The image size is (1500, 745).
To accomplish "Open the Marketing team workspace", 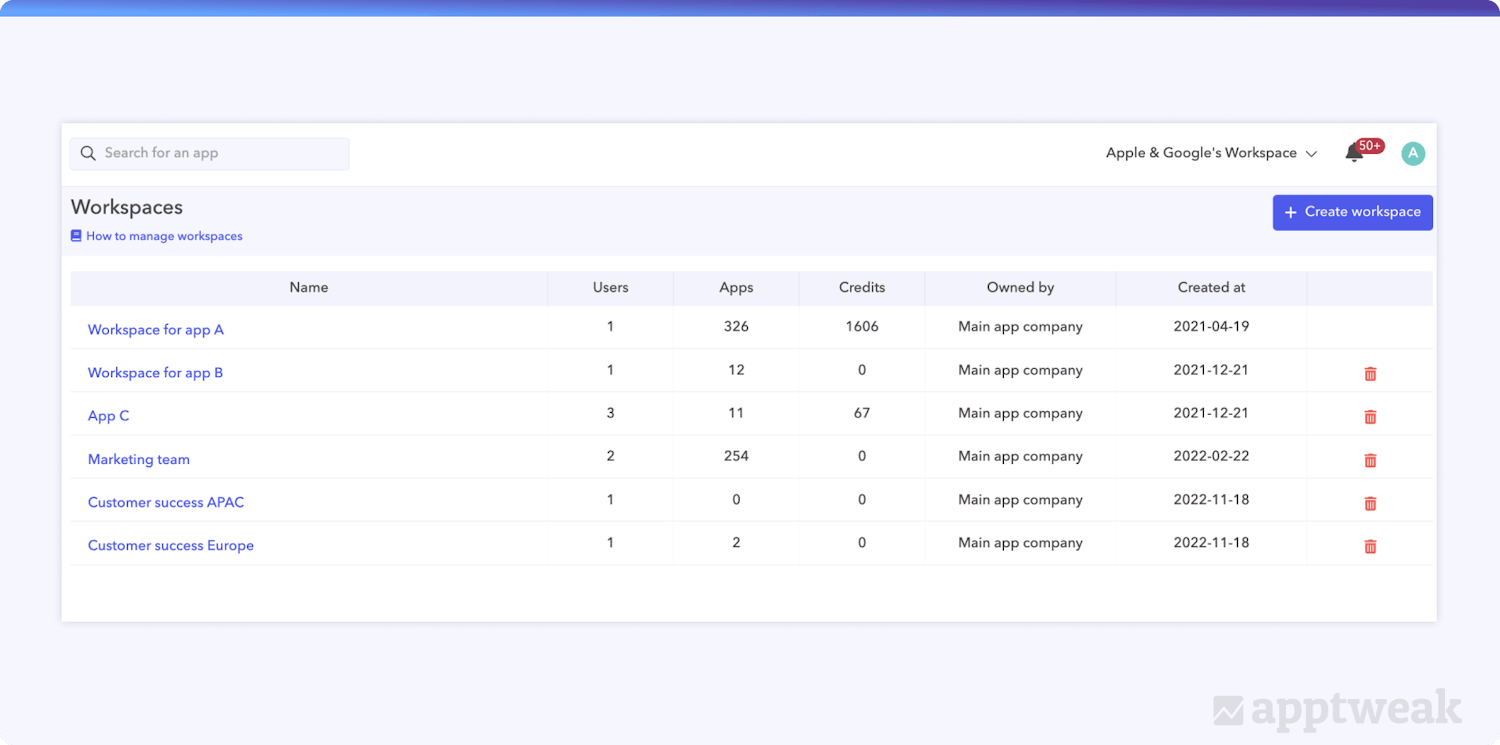I will (x=139, y=460).
